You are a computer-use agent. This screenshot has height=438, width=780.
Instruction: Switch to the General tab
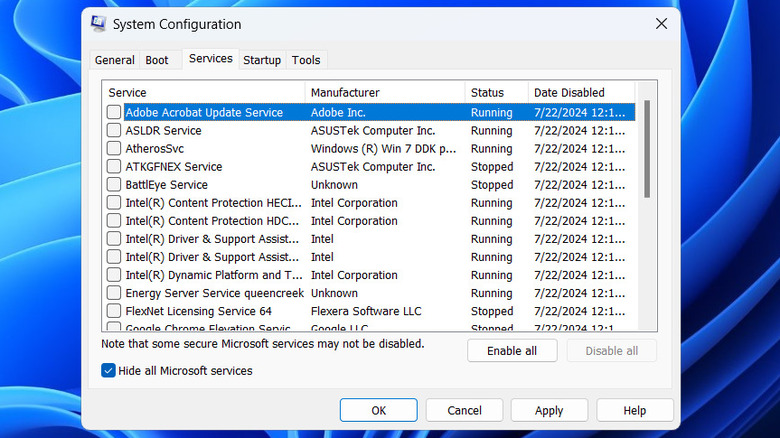pos(114,60)
